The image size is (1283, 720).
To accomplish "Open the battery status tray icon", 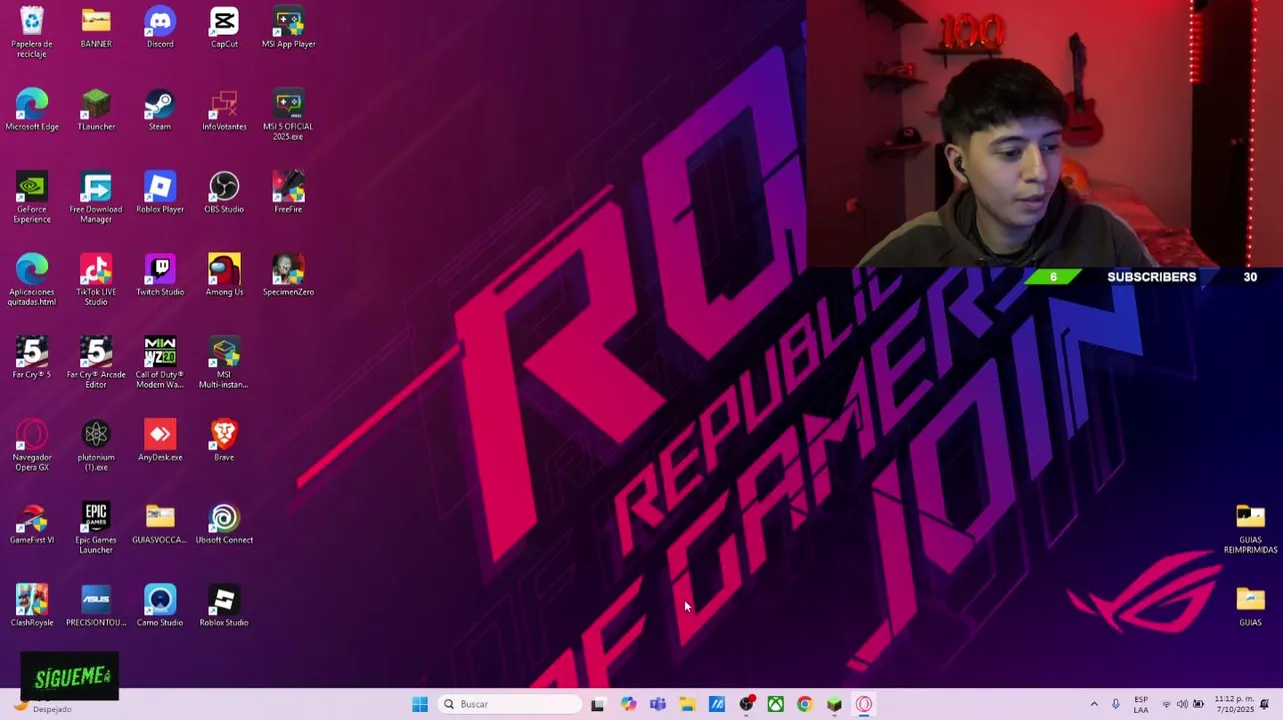I will click(1198, 704).
